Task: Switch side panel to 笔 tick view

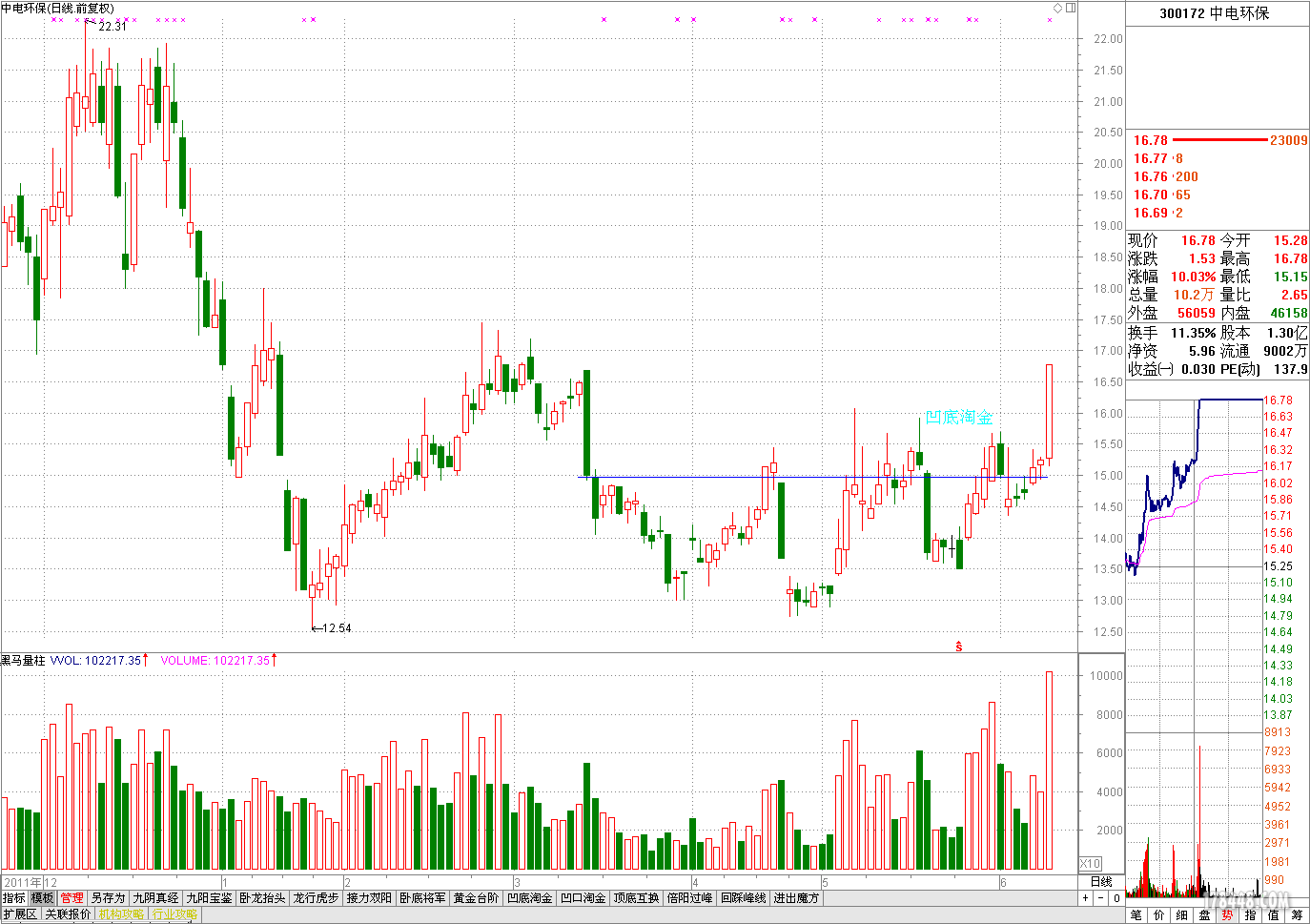Action: coord(1136,914)
